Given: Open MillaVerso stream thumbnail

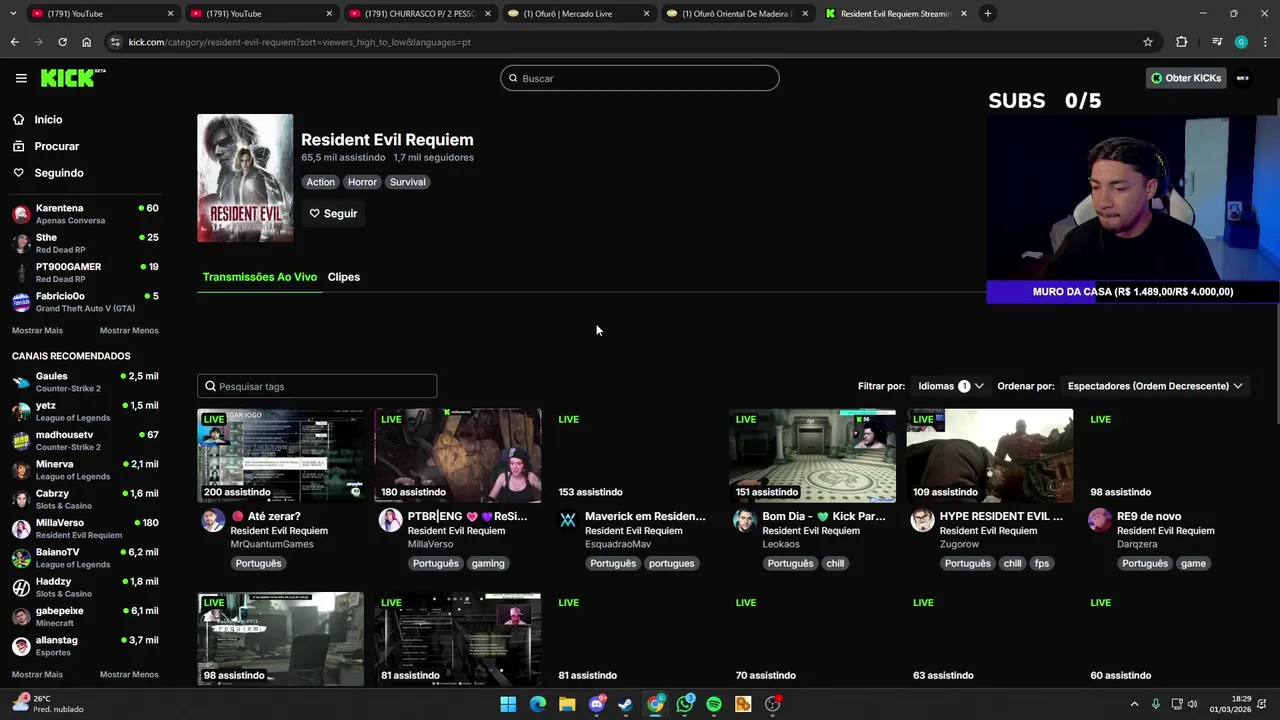Looking at the screenshot, I should 458,455.
